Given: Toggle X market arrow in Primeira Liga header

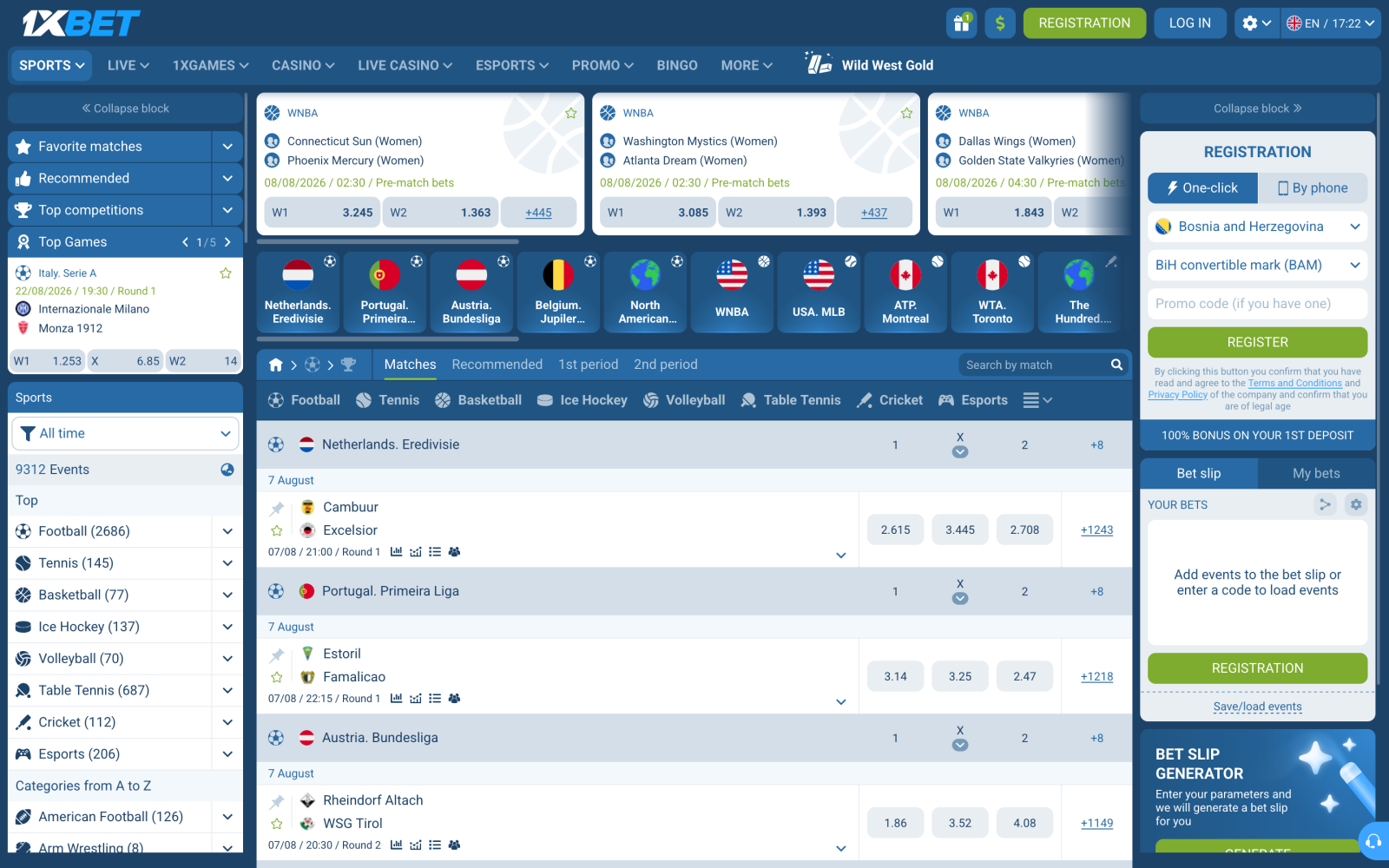Looking at the screenshot, I should (x=960, y=599).
